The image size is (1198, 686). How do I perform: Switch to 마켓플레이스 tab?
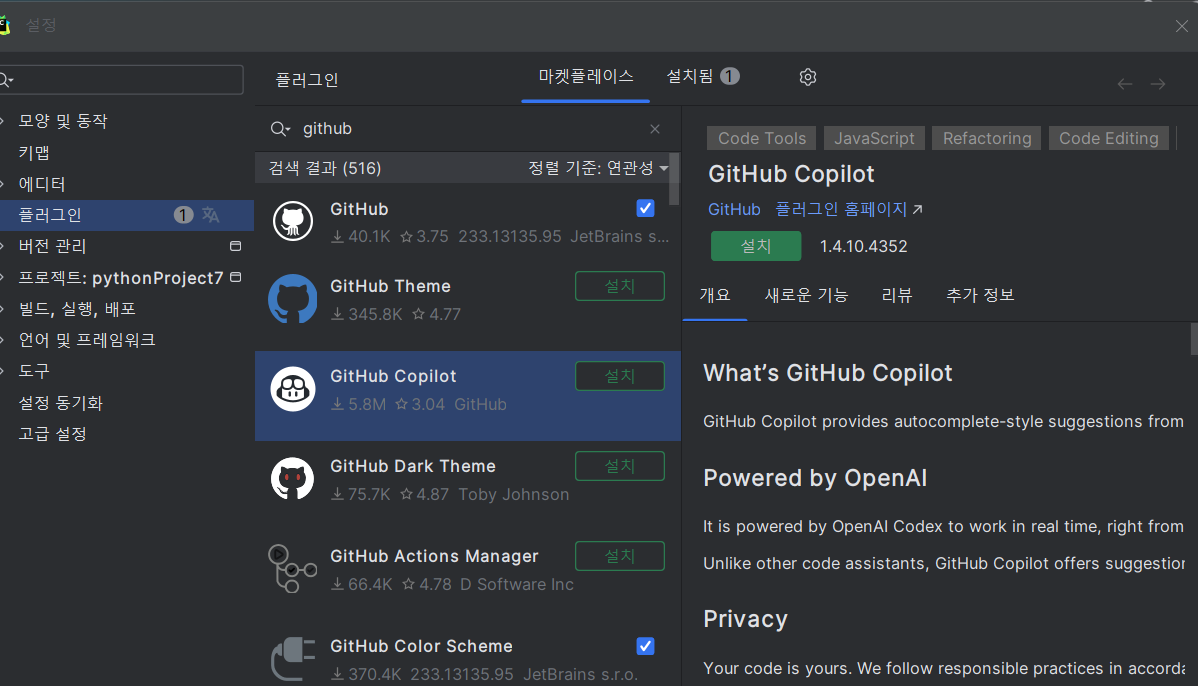click(x=585, y=76)
